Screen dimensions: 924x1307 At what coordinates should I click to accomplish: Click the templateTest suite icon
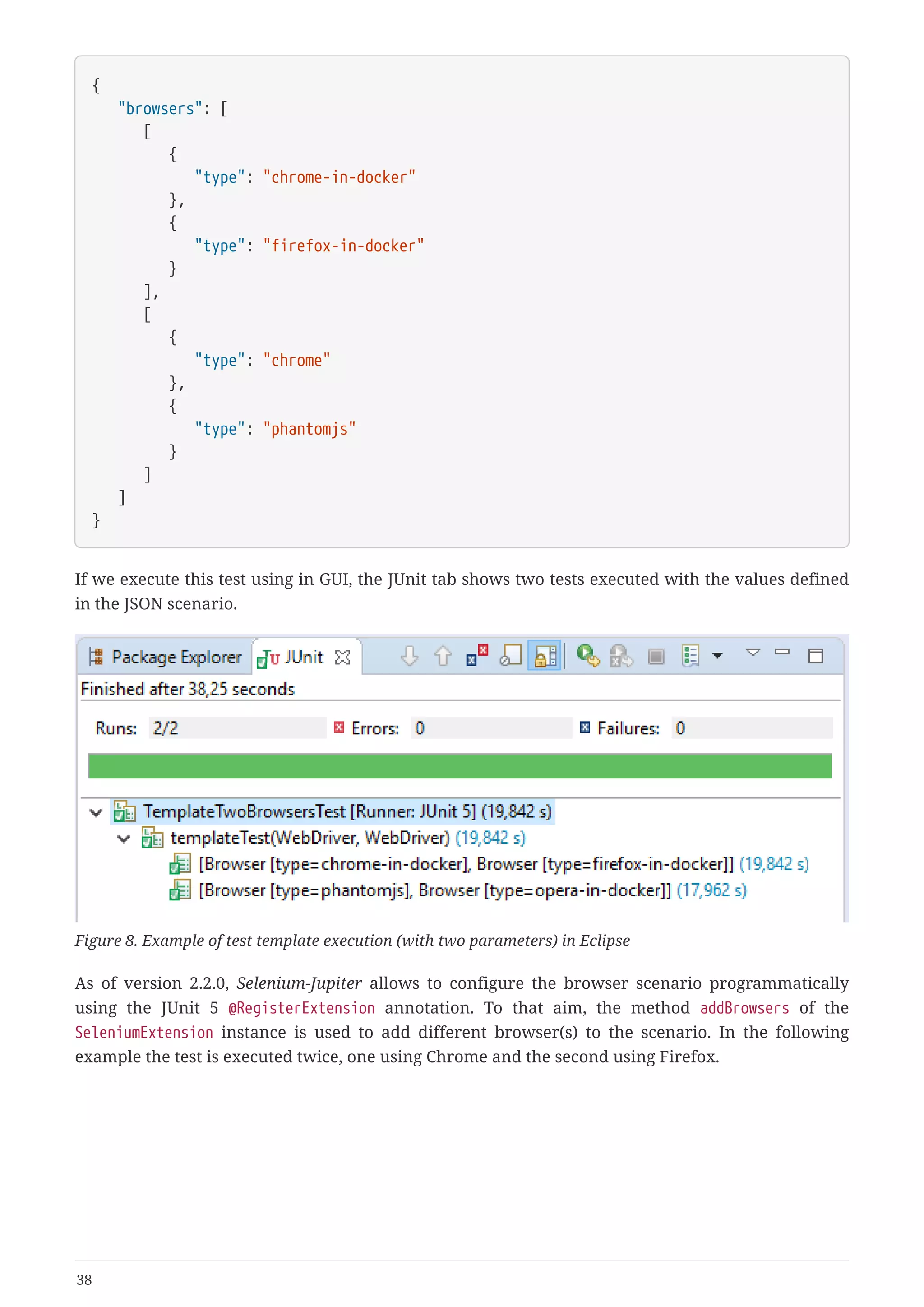click(152, 838)
